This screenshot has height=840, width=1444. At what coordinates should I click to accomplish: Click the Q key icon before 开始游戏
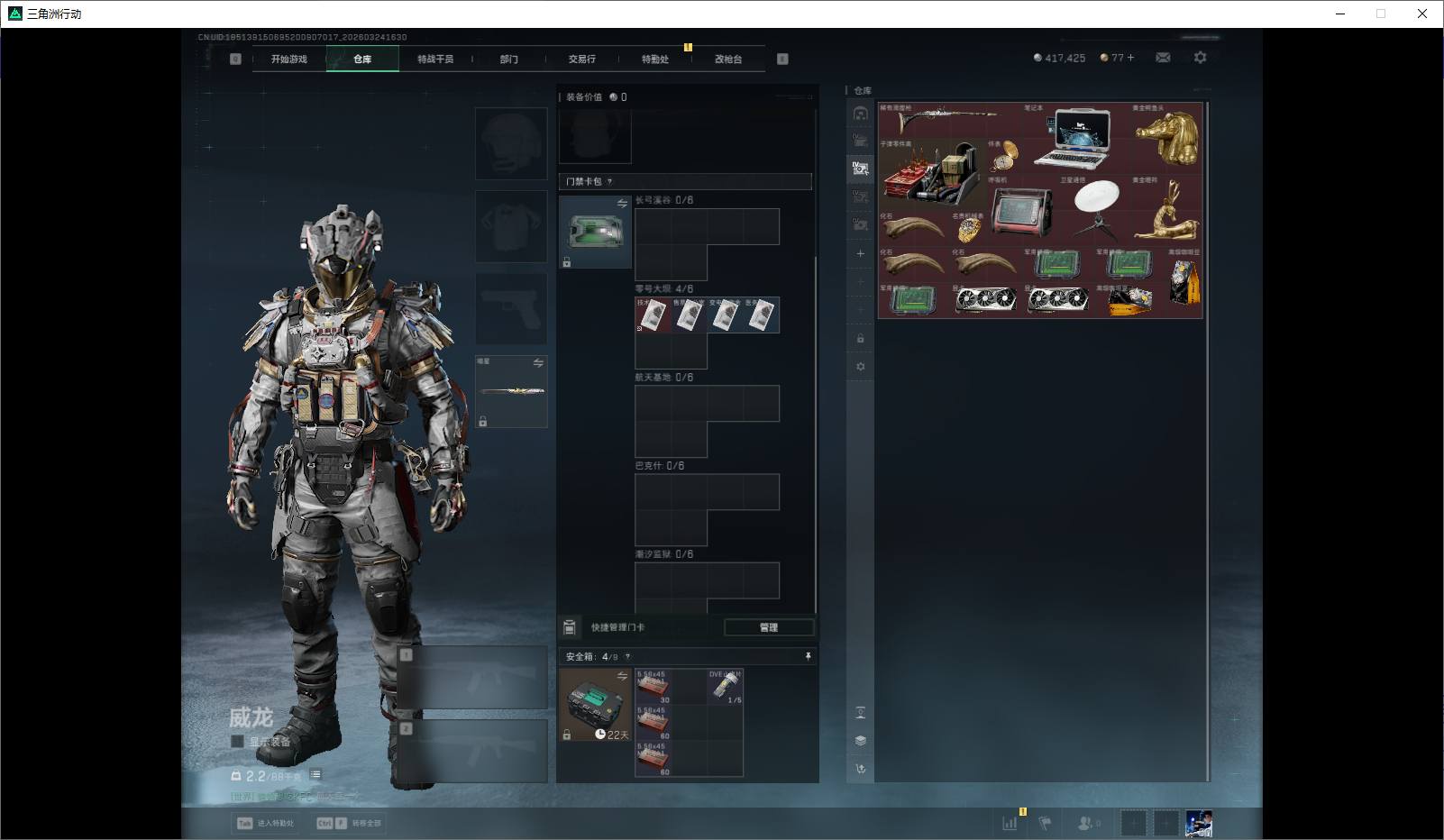pos(235,59)
